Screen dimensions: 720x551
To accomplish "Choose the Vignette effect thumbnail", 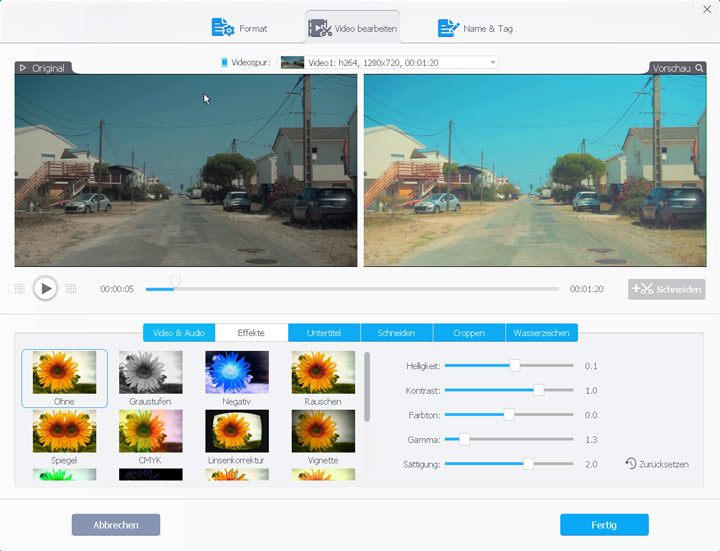I will tap(323, 432).
